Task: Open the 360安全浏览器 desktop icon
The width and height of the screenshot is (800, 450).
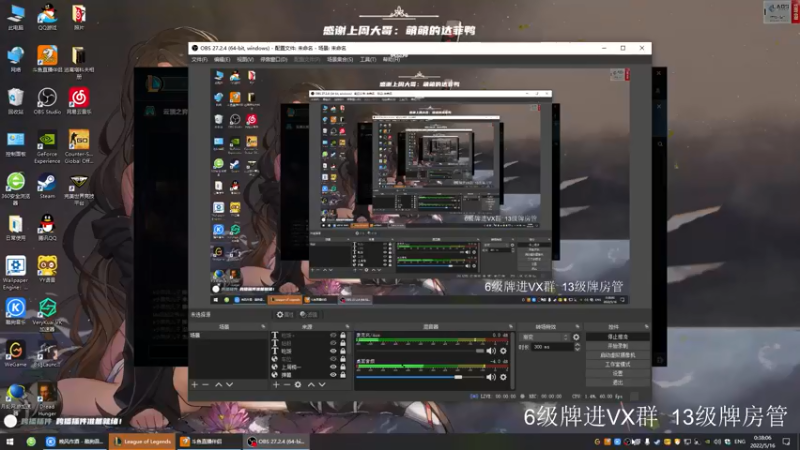Action: (x=15, y=189)
